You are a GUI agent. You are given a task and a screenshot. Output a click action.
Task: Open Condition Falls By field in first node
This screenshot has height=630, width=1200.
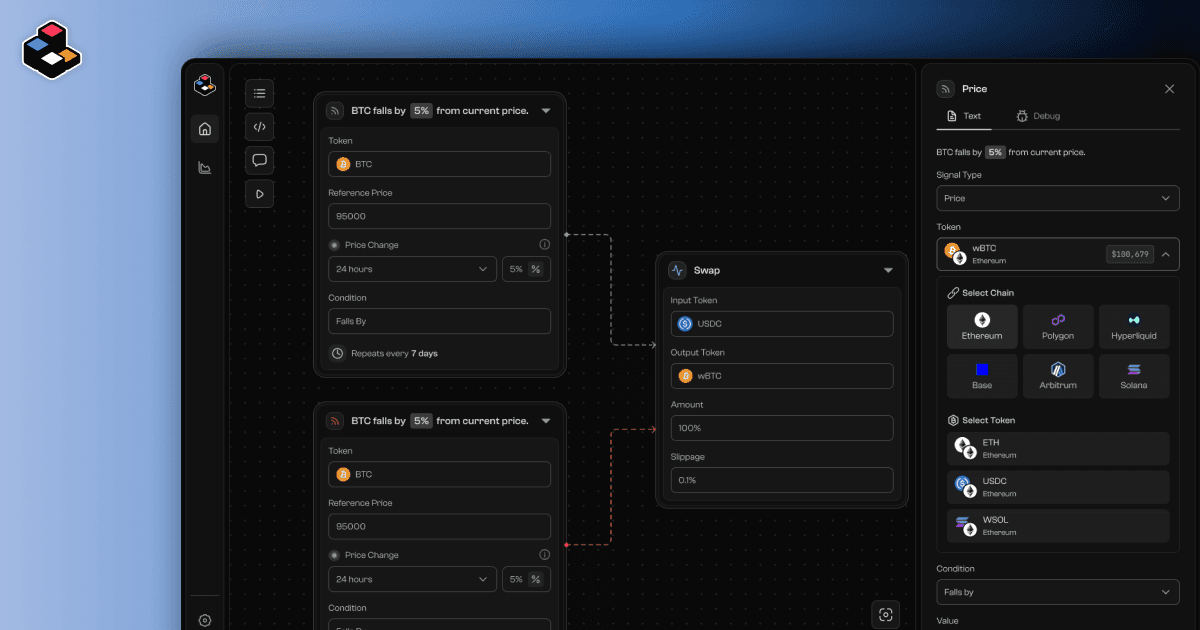(x=439, y=321)
